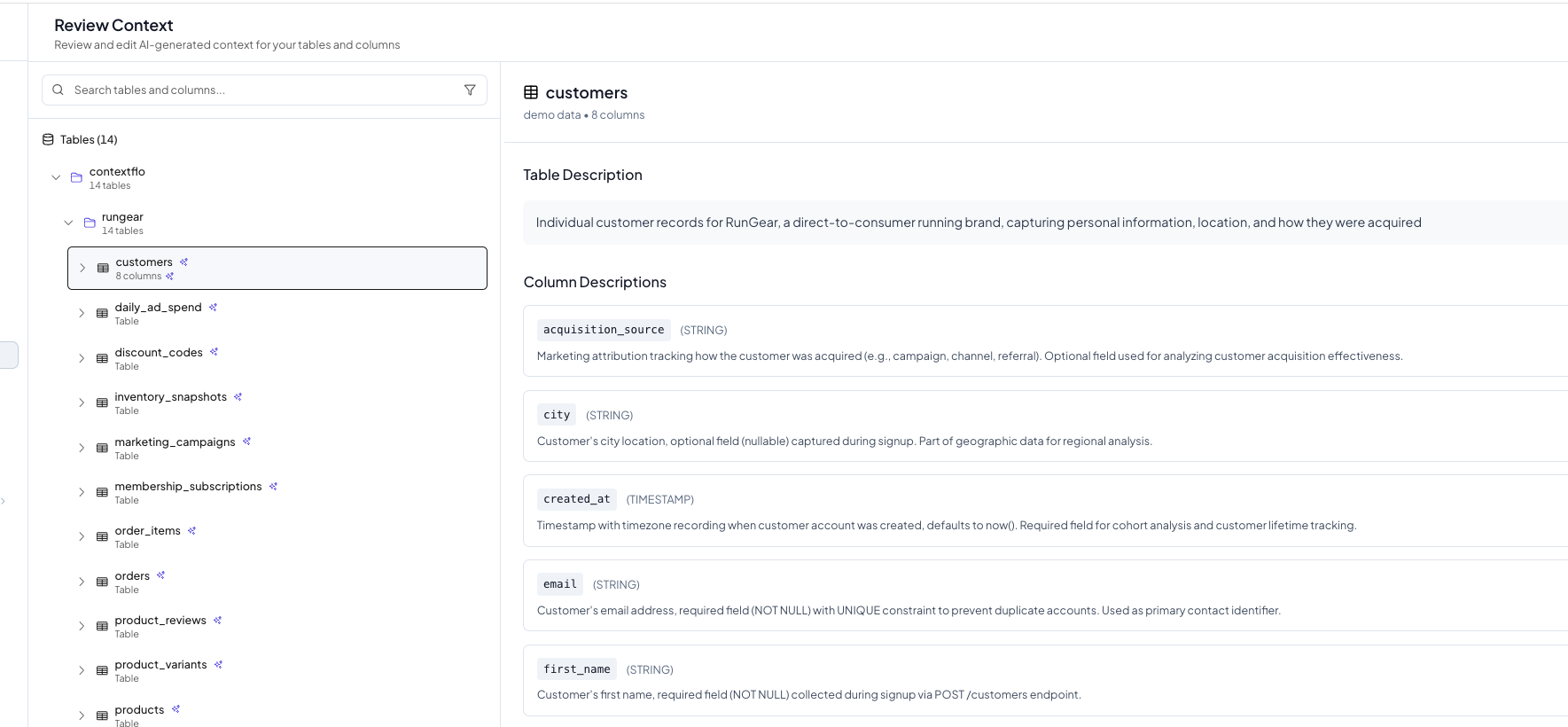Expand the order_items table
Image resolution: width=1568 pixels, height=727 pixels.
click(82, 536)
